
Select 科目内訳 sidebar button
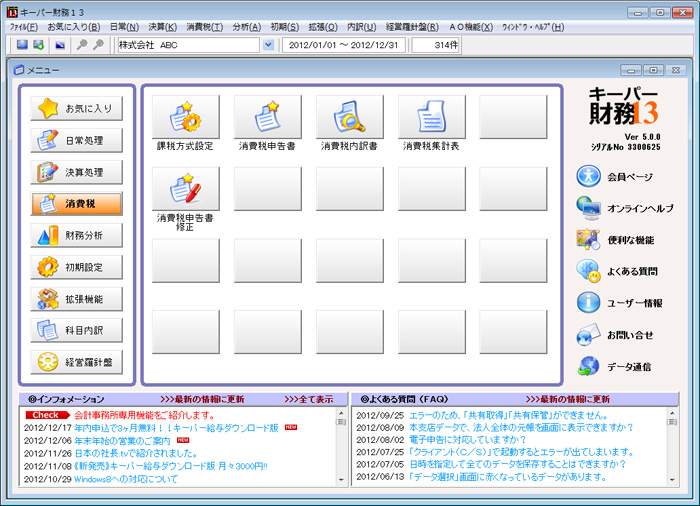(x=76, y=330)
